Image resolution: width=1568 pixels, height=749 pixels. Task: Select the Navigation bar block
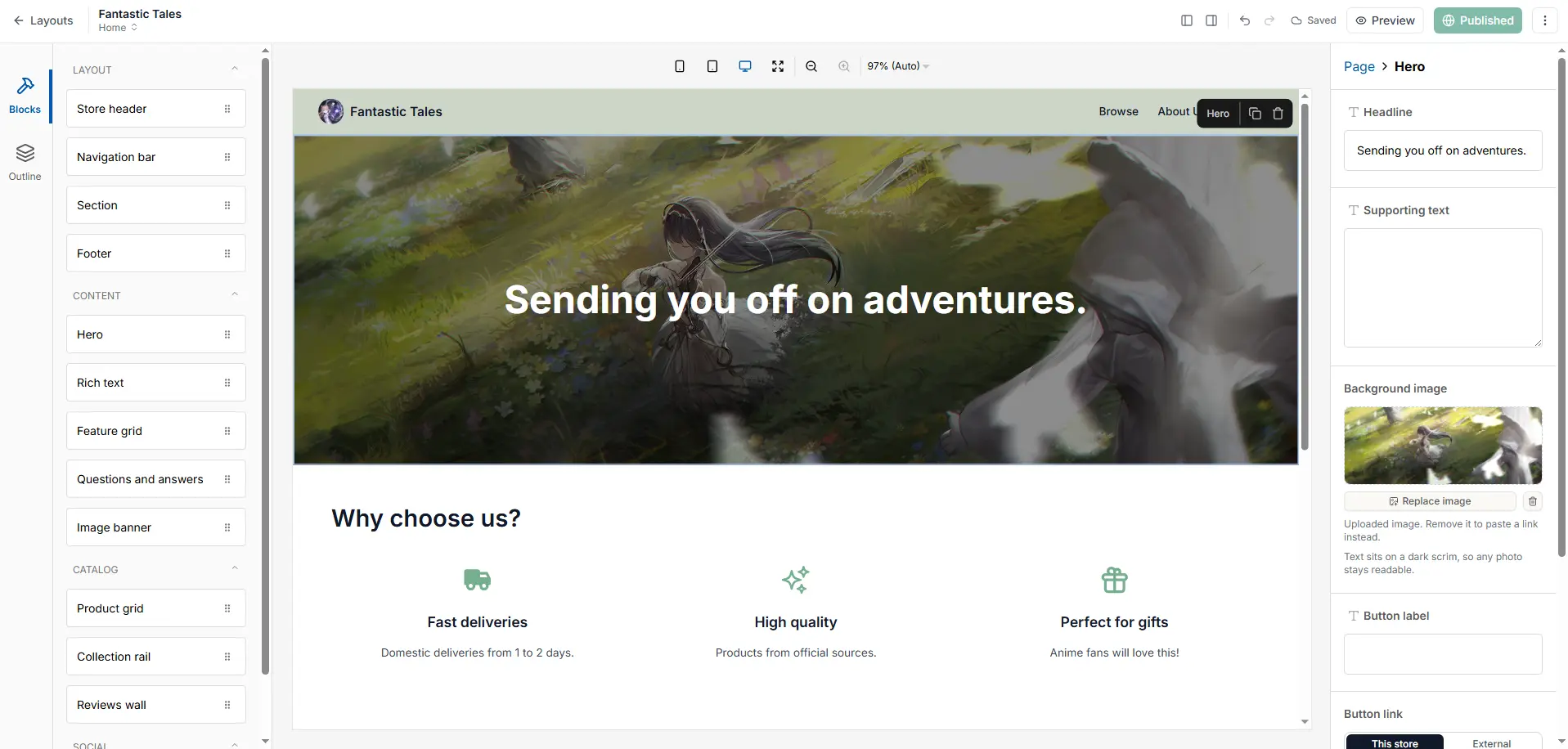(156, 157)
